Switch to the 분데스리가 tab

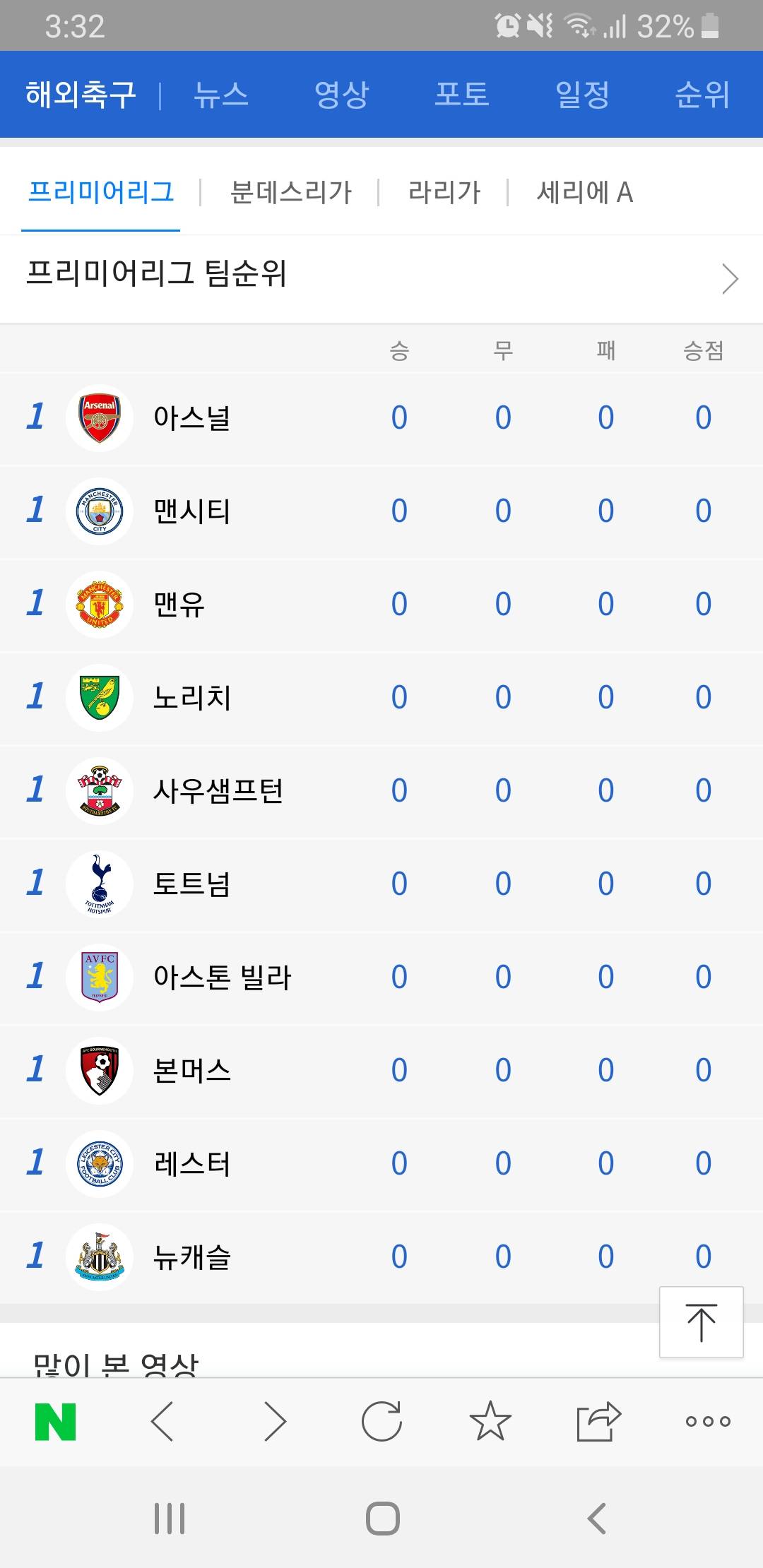[x=290, y=192]
